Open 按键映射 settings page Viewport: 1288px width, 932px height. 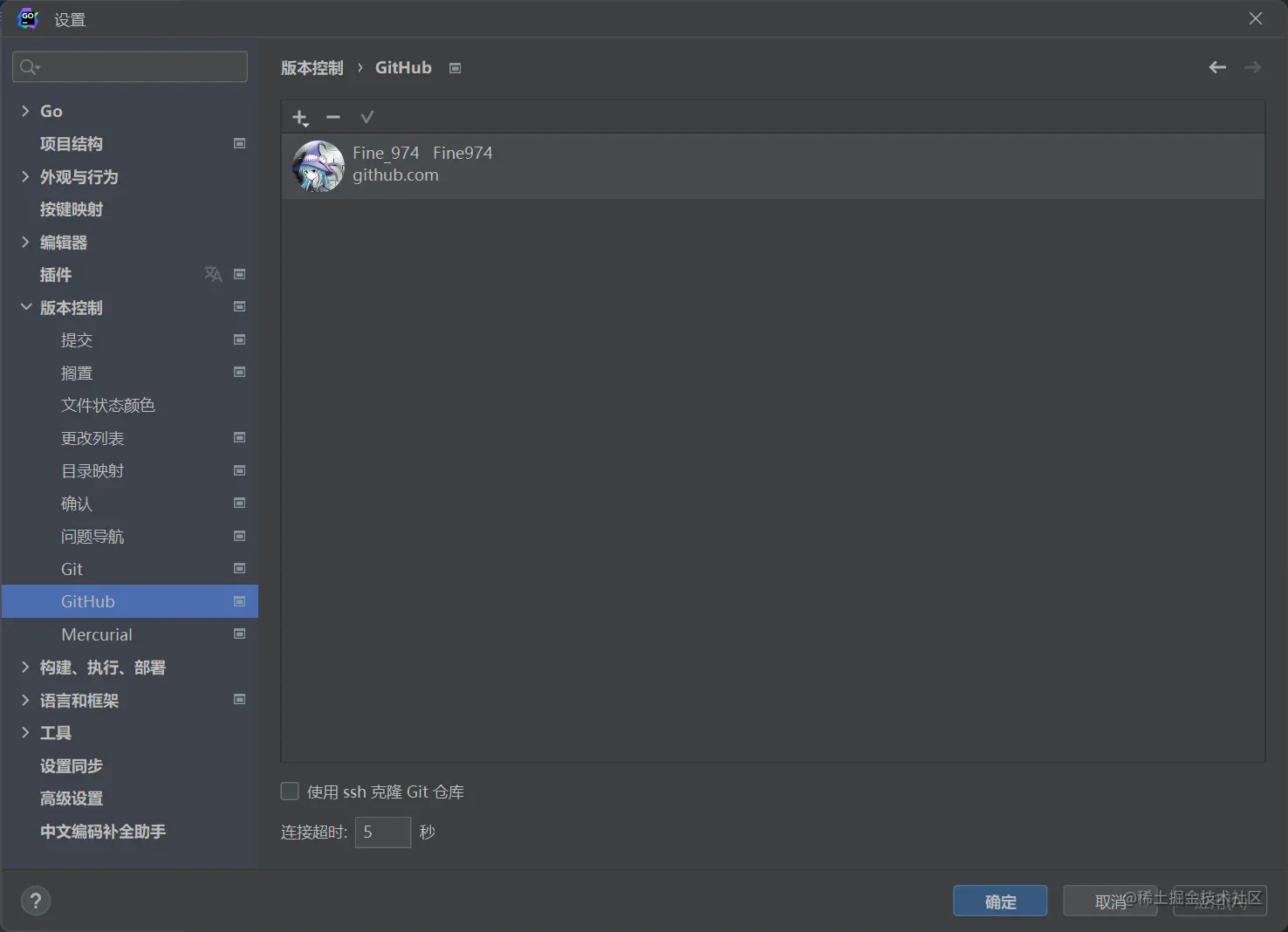tap(72, 209)
